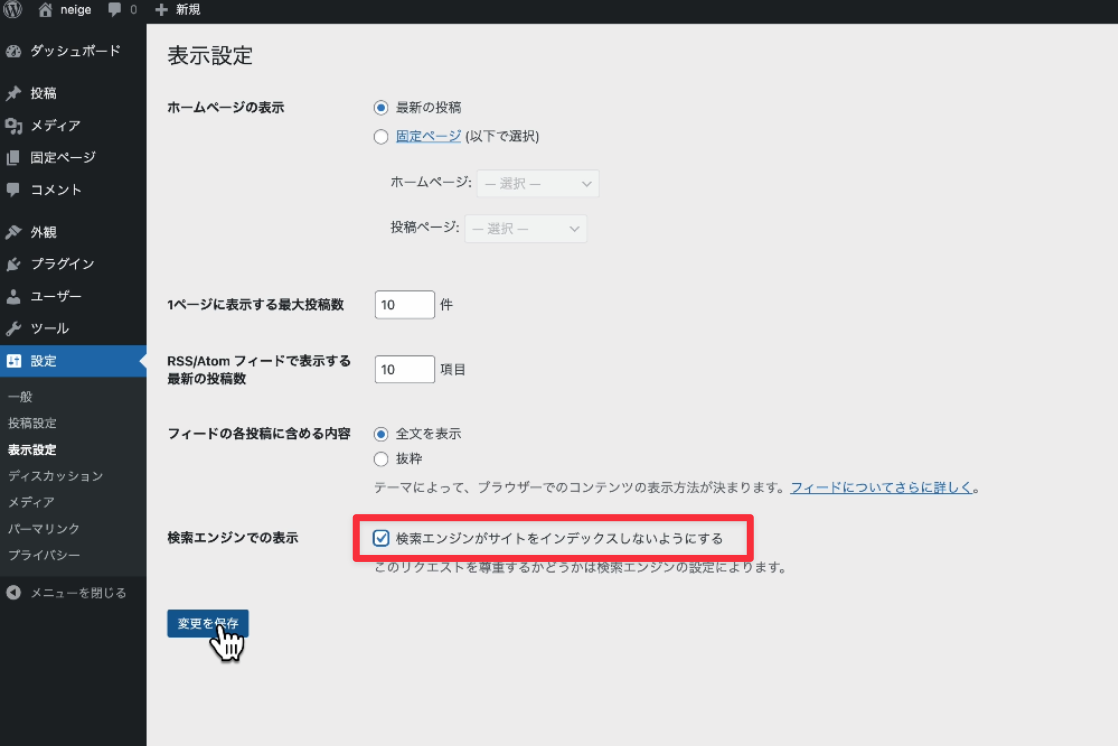The width and height of the screenshot is (1118, 746).
Task: Click the comments bubble icon in admin bar
Action: click(x=118, y=10)
